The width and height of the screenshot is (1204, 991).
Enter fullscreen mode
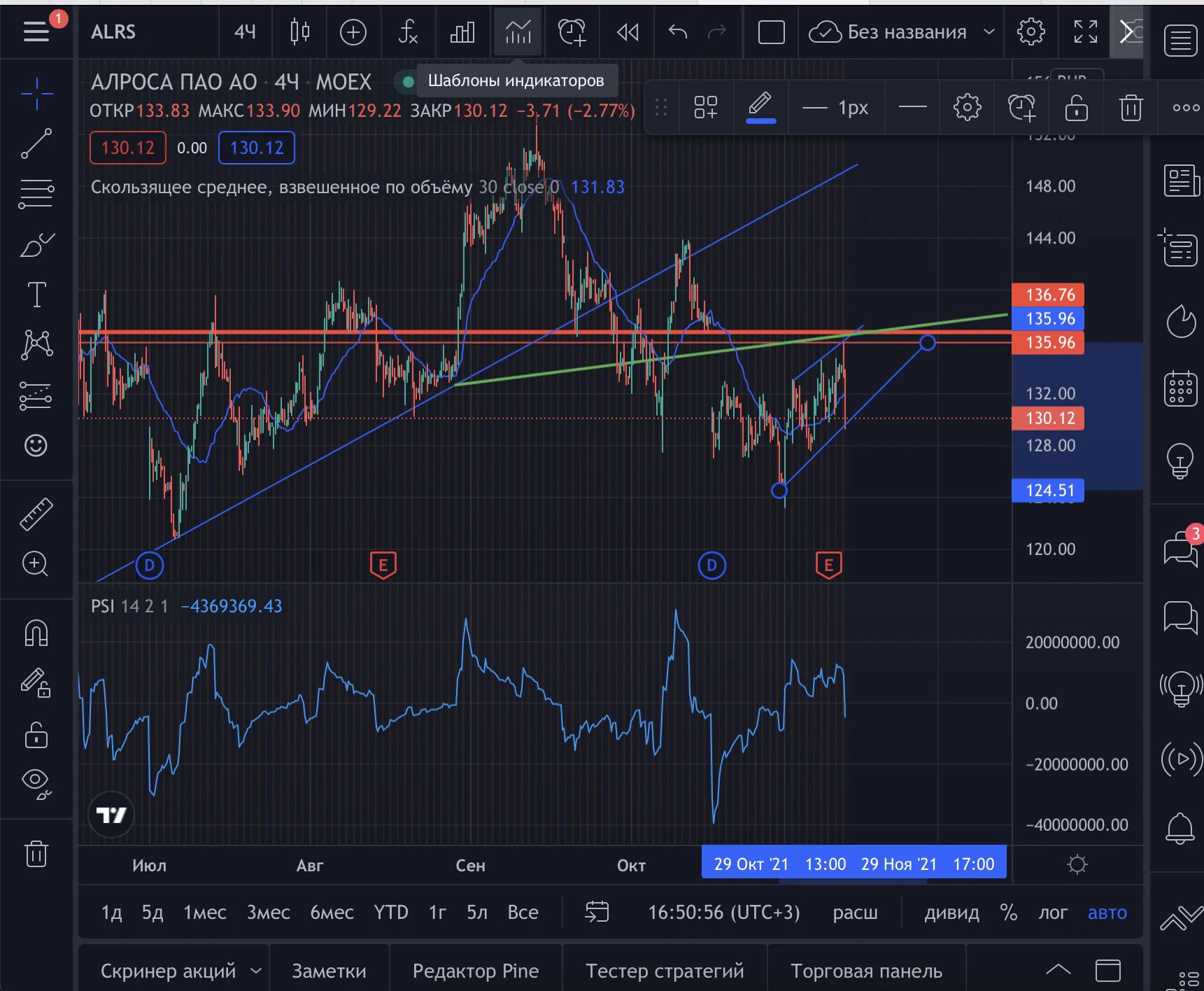[1086, 31]
